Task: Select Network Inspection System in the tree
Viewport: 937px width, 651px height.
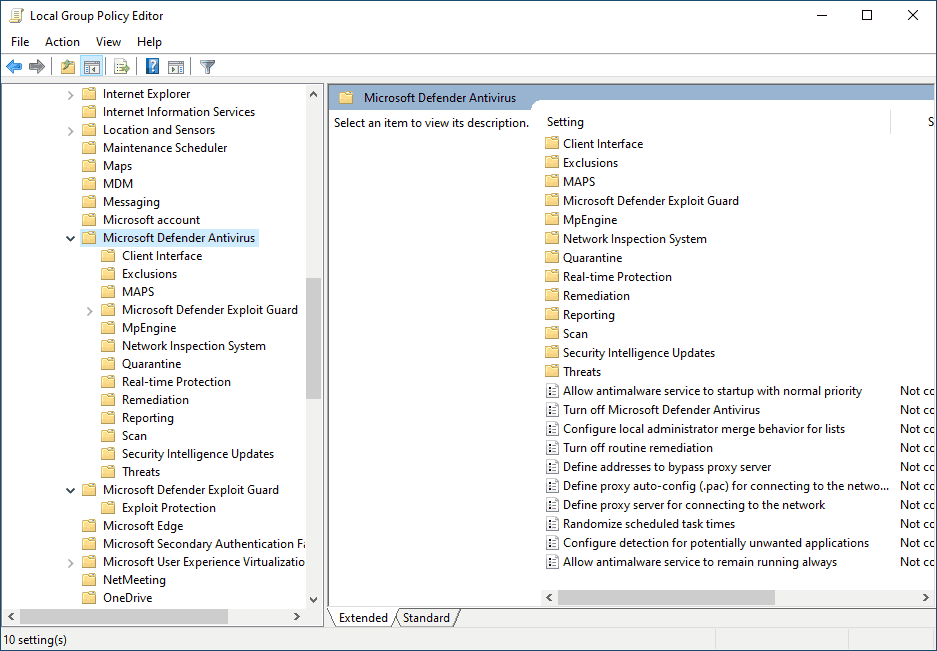Action: (x=194, y=346)
